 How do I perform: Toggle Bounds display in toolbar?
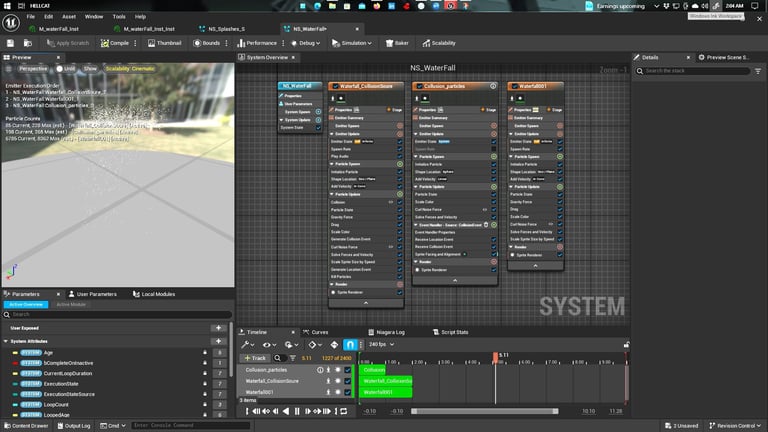(206, 43)
